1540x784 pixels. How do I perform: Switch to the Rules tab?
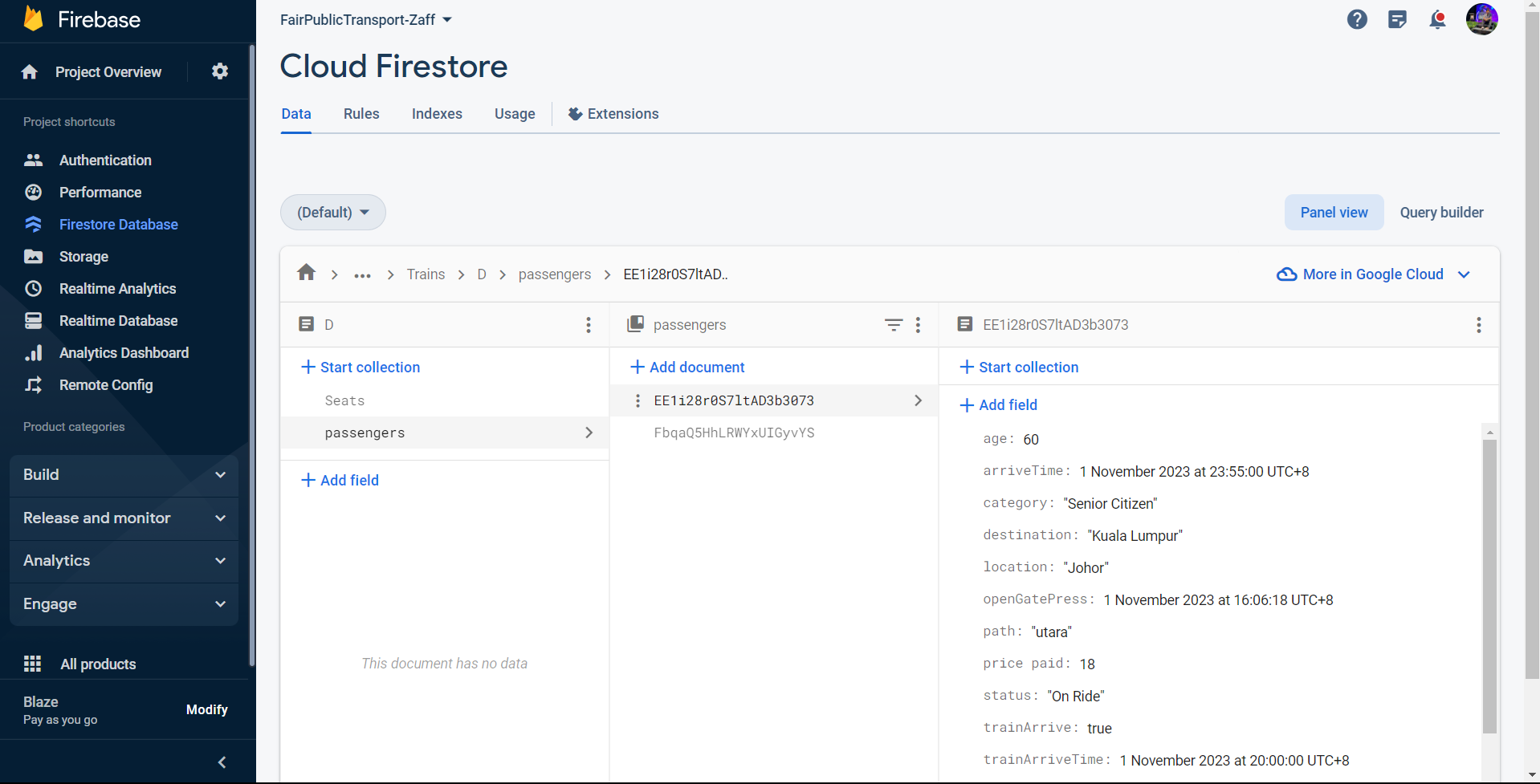point(361,114)
